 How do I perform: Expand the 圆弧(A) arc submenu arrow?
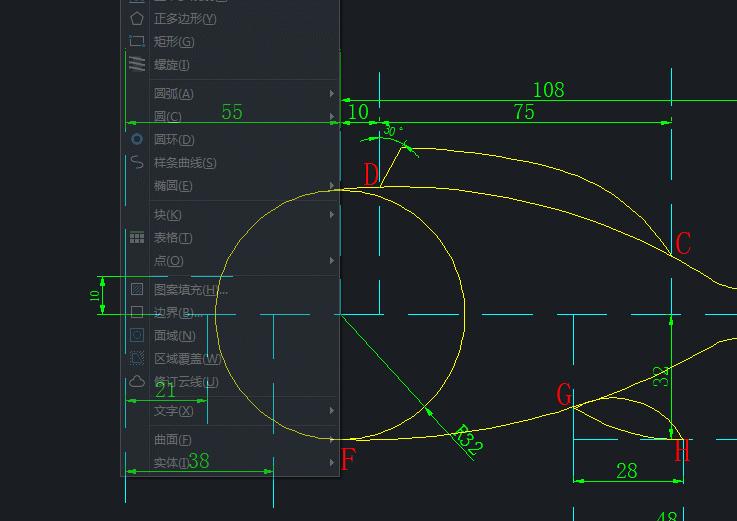(332, 94)
